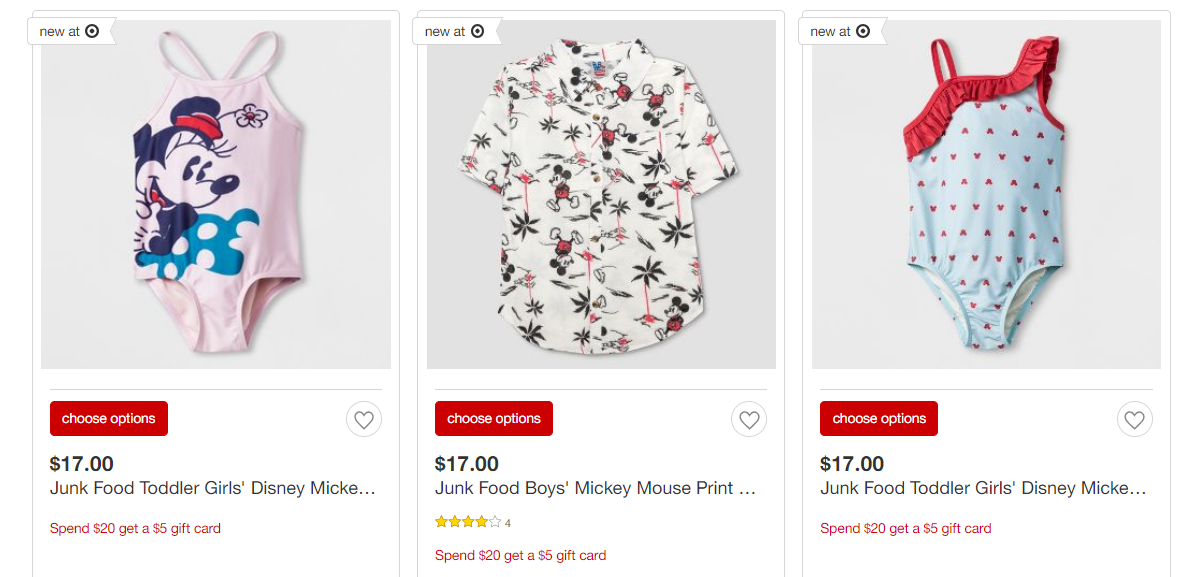1190x577 pixels.
Task: Choose options for Boys' Mickey Mouse shirt
Action: (x=494, y=418)
